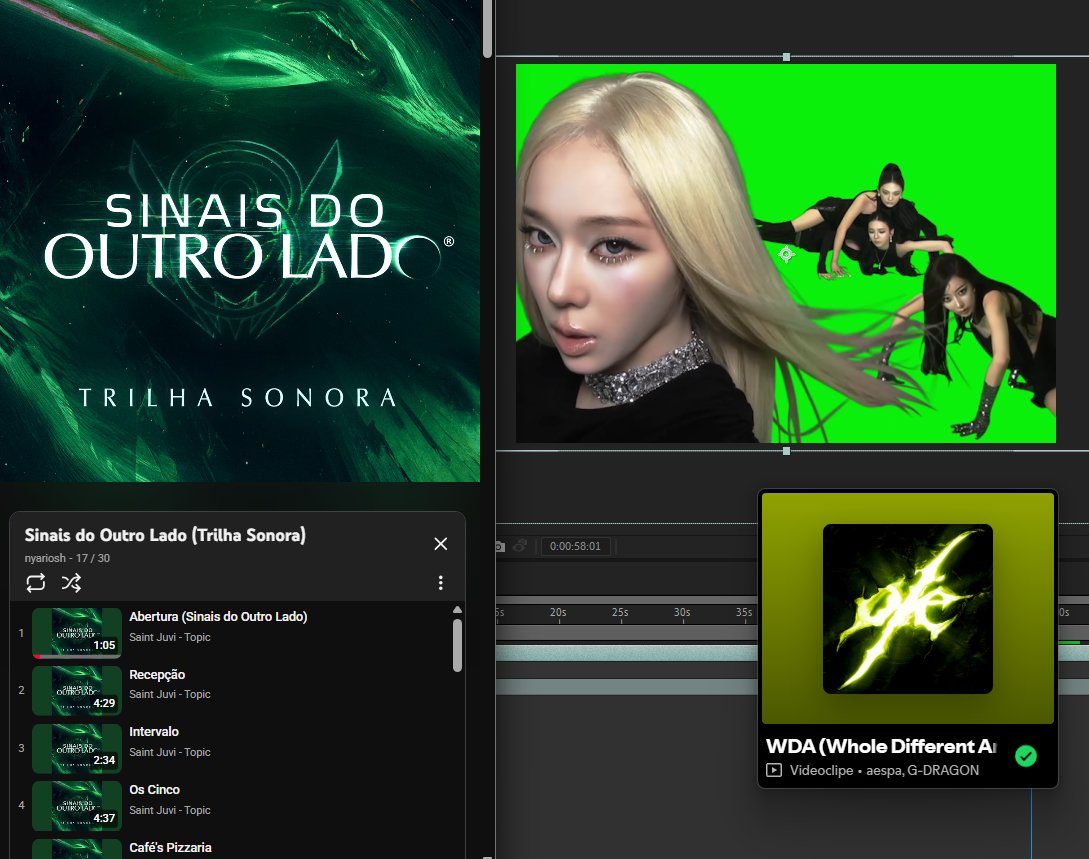Image resolution: width=1089 pixels, height=859 pixels.
Task: Click the Intervalo thumbnail showing 2:34
Action: tap(77, 749)
